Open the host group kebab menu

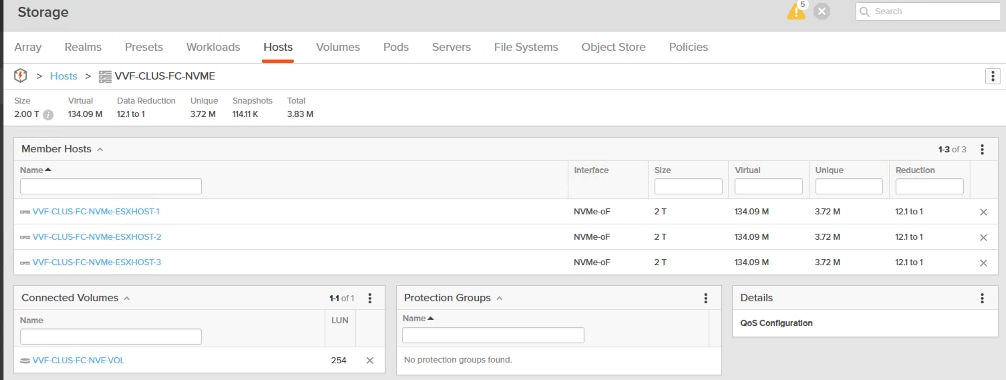click(993, 76)
